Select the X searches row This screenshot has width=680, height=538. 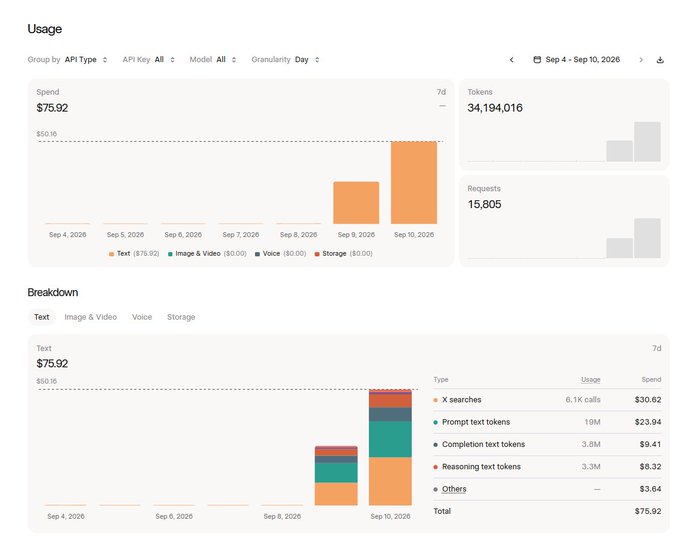[x=547, y=400]
